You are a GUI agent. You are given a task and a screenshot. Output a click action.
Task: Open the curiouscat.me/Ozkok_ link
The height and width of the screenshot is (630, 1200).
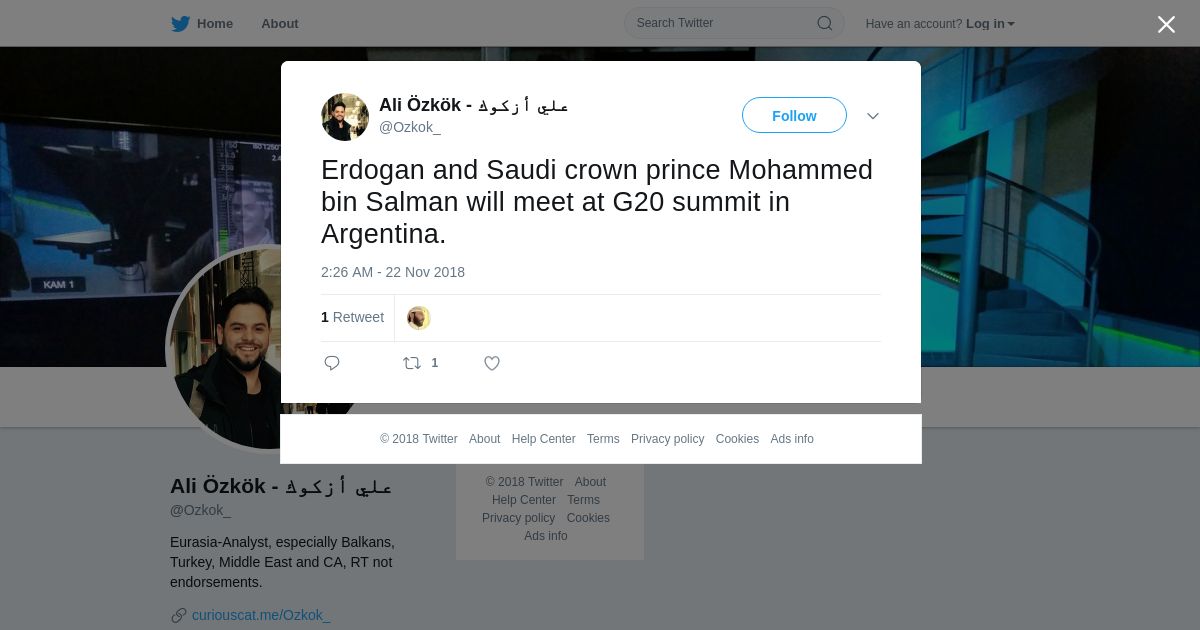pyautogui.click(x=261, y=615)
